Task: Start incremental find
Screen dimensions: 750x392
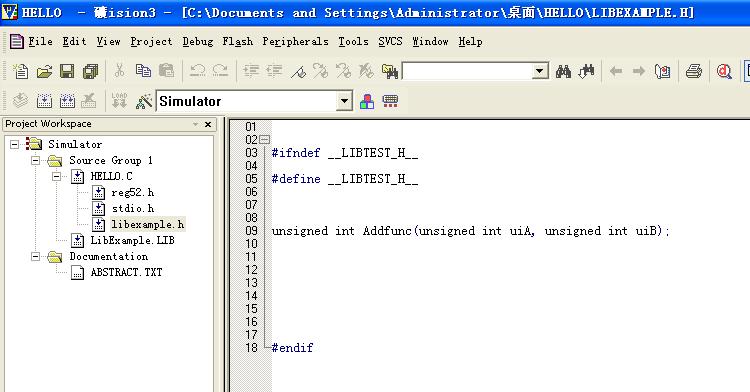Action: (586, 71)
